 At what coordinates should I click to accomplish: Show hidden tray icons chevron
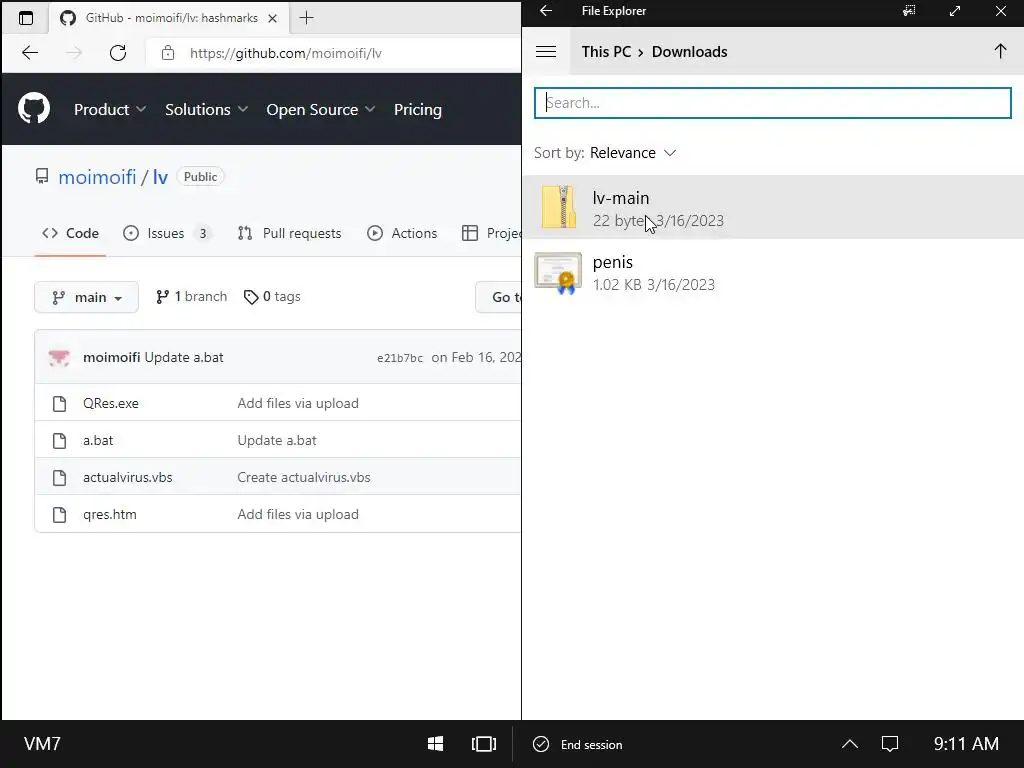click(x=850, y=744)
